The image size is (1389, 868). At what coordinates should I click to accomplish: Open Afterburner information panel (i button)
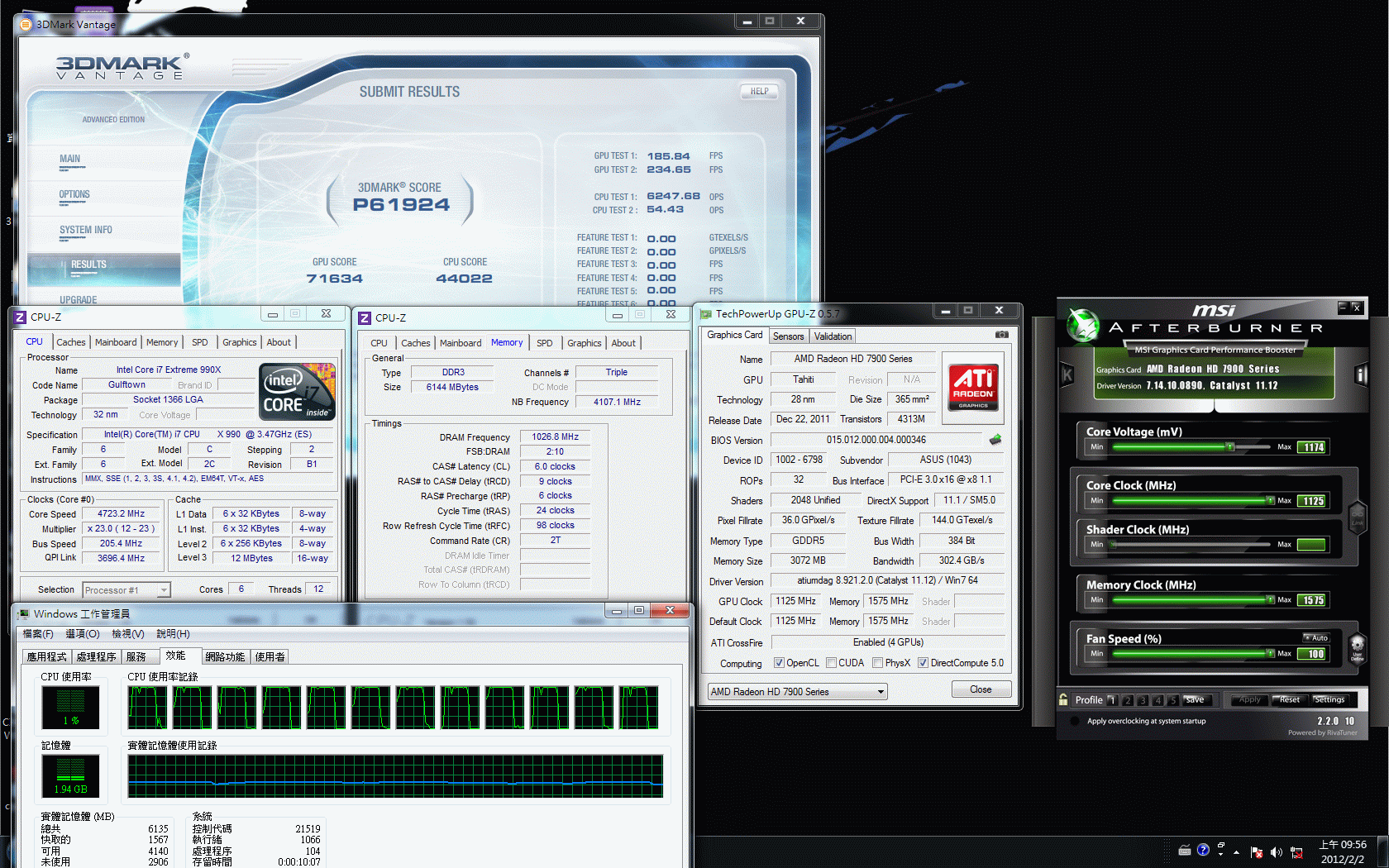tap(1361, 374)
